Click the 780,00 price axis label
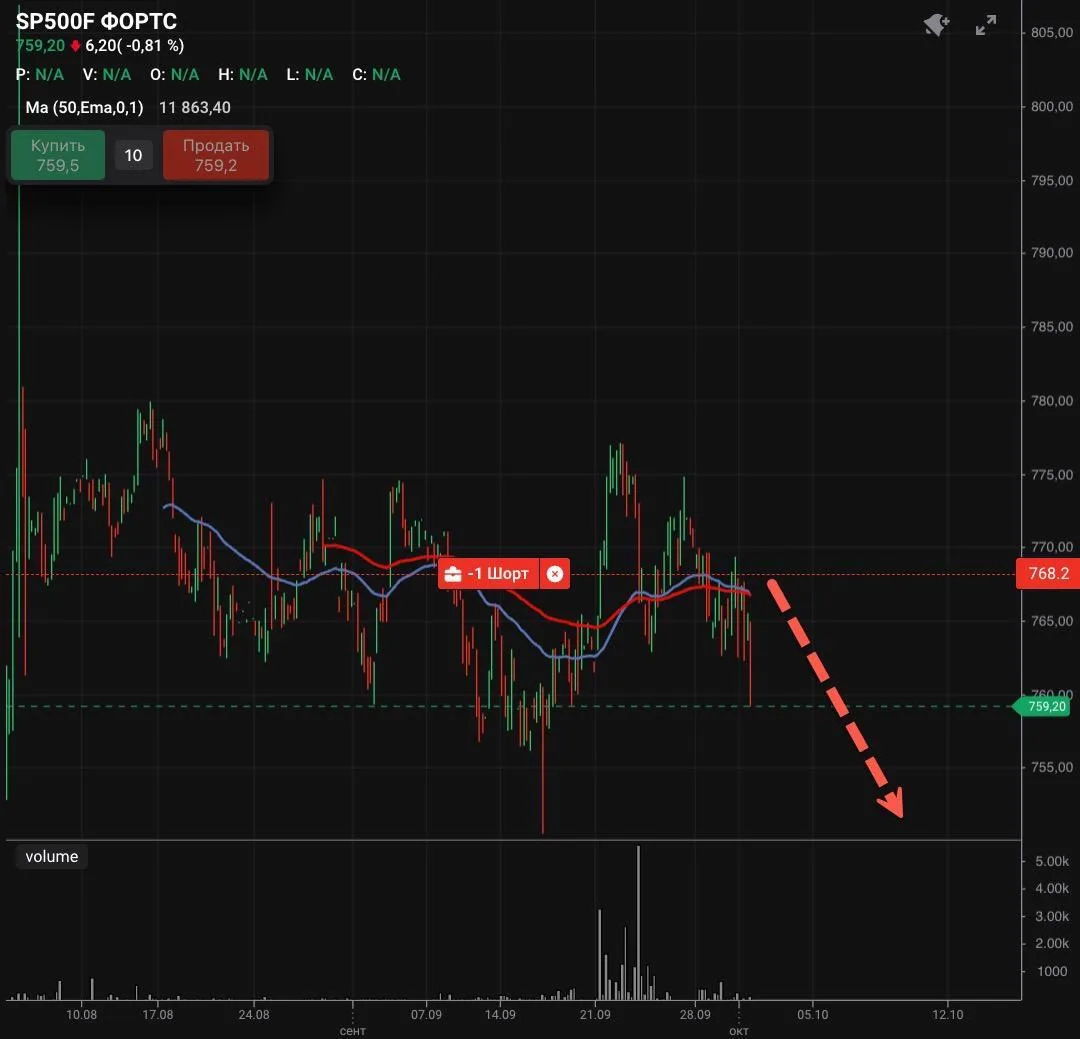 [1052, 400]
